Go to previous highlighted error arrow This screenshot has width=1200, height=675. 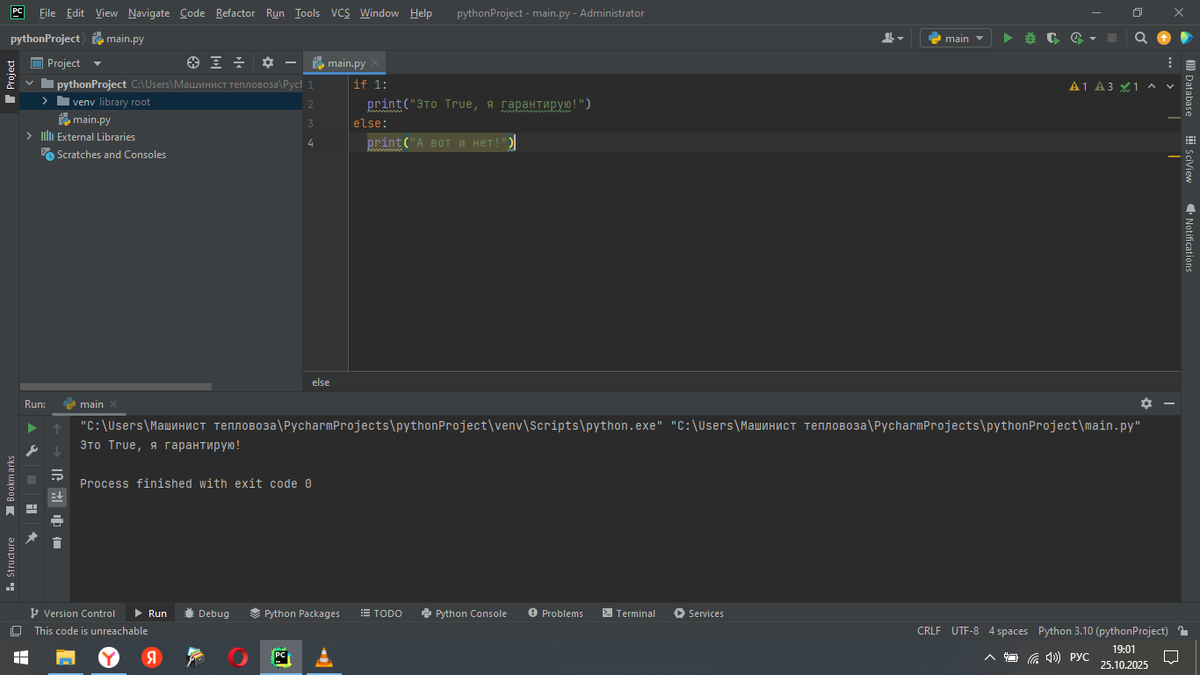[1151, 87]
